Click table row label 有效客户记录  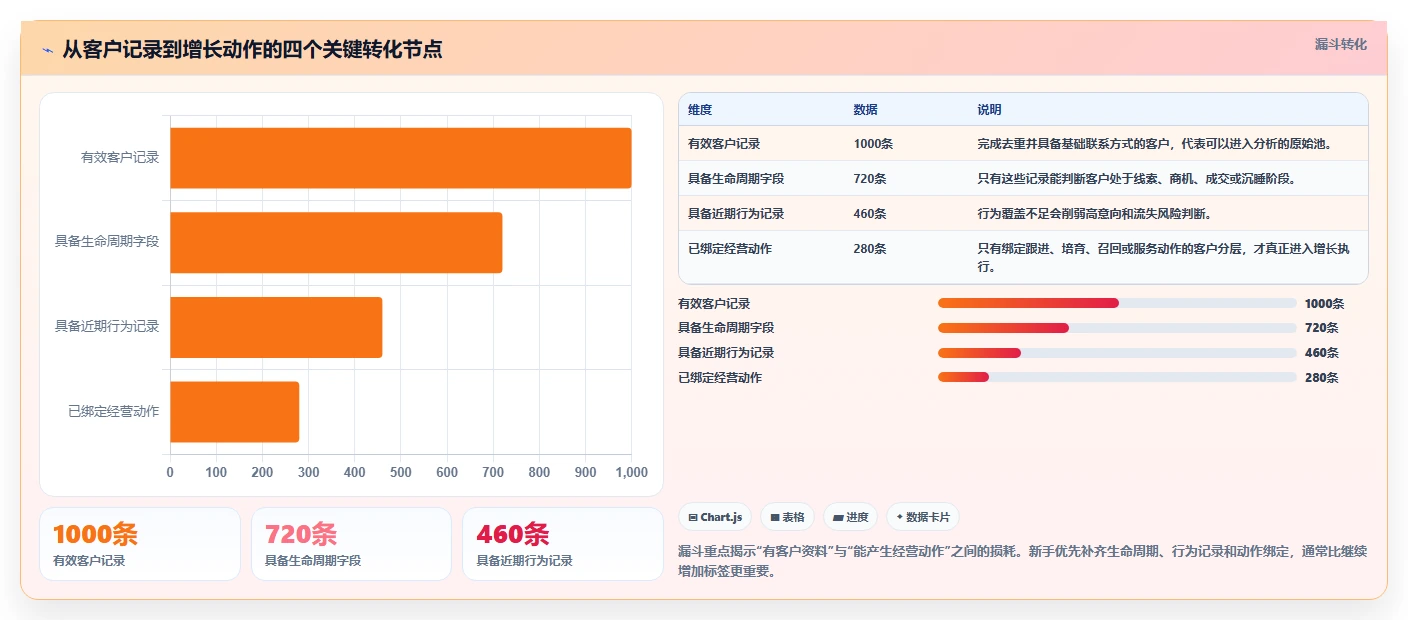point(724,144)
